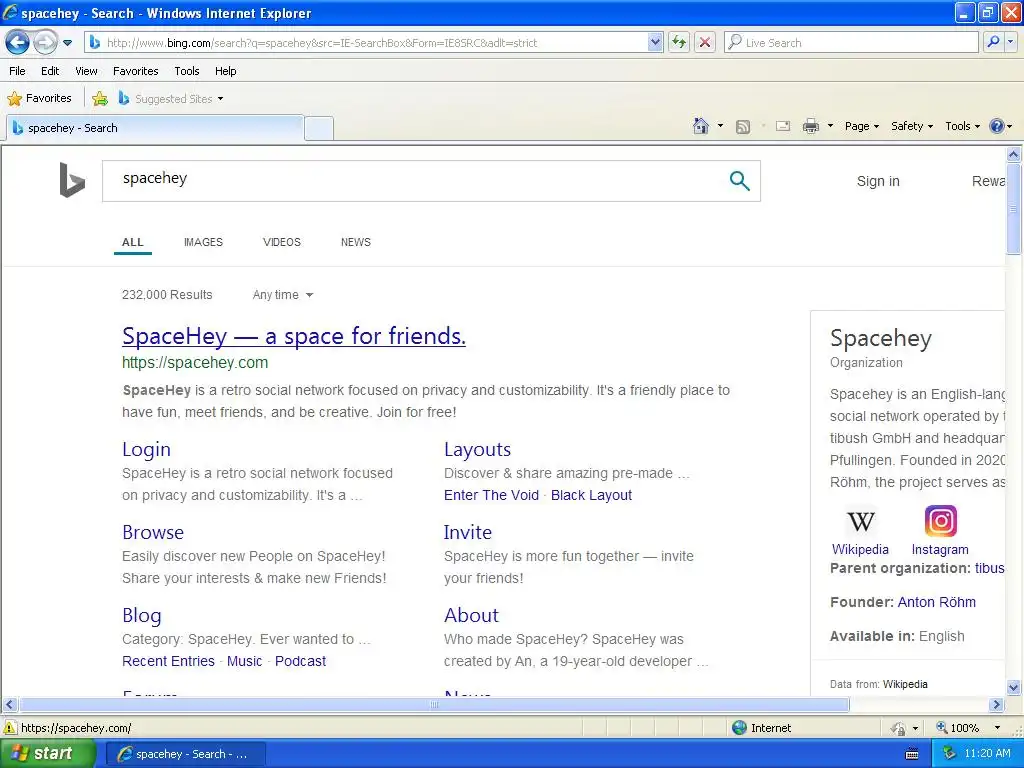Open the Enter The Void link

(491, 495)
